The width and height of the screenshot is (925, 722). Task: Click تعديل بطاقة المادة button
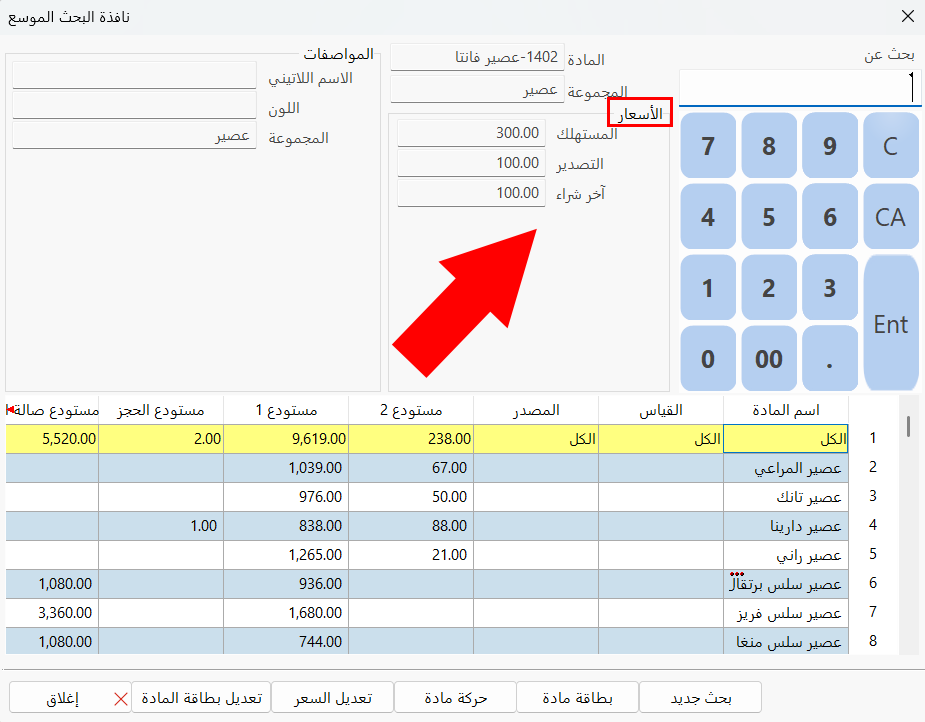tap(201, 698)
